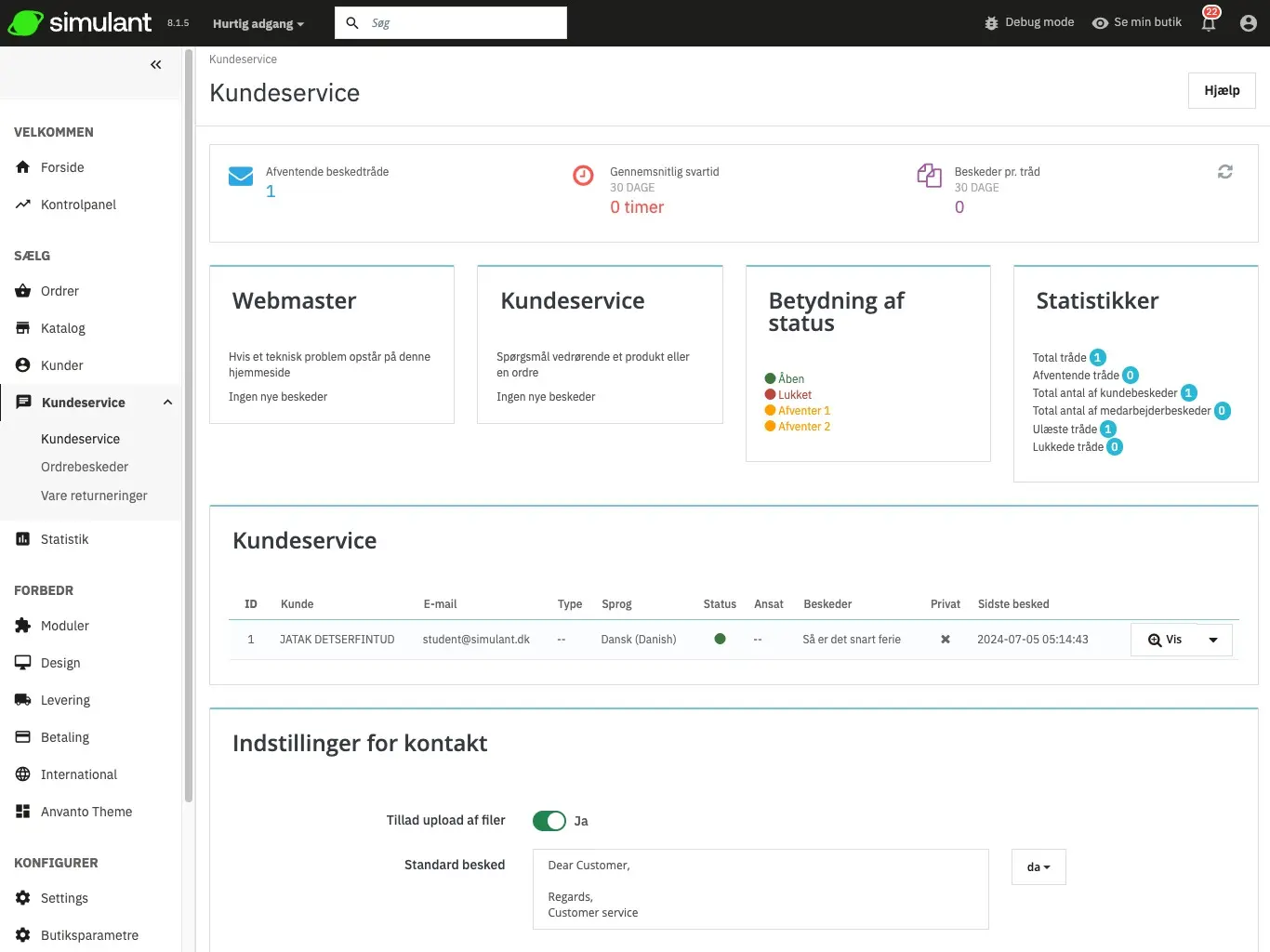Click inside the Søg search field

[456, 22]
